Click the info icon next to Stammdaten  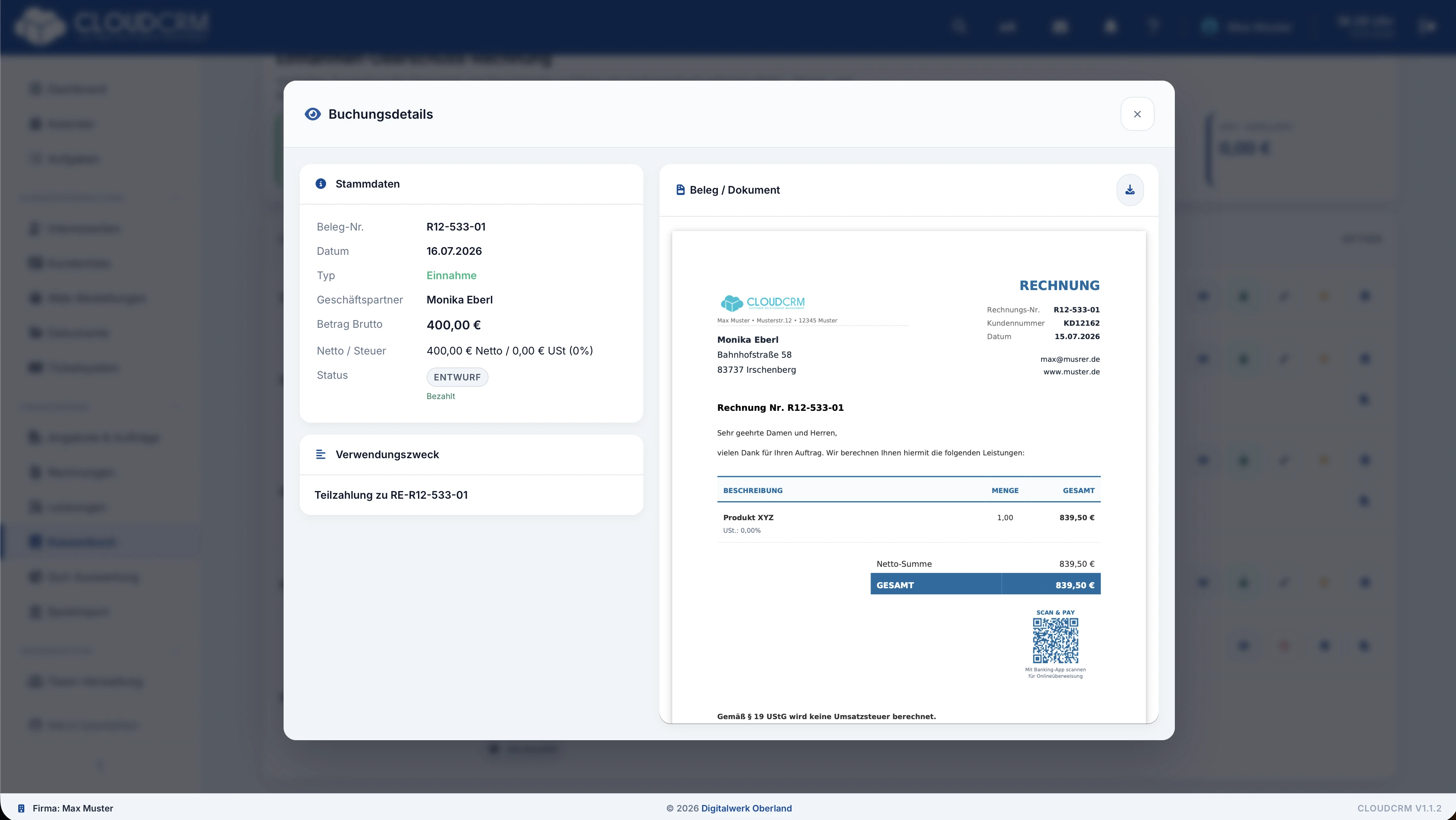[x=320, y=184]
